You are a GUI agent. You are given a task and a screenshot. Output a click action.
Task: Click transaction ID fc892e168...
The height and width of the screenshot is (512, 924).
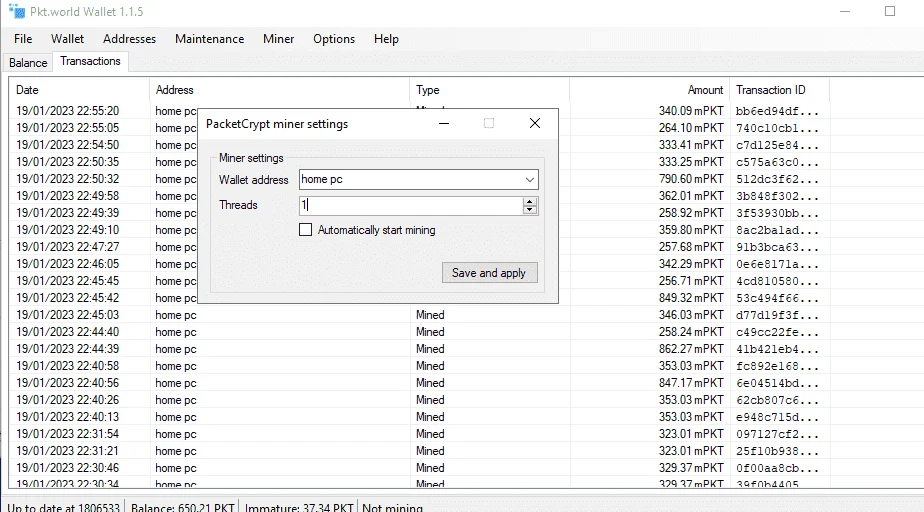coord(777,366)
